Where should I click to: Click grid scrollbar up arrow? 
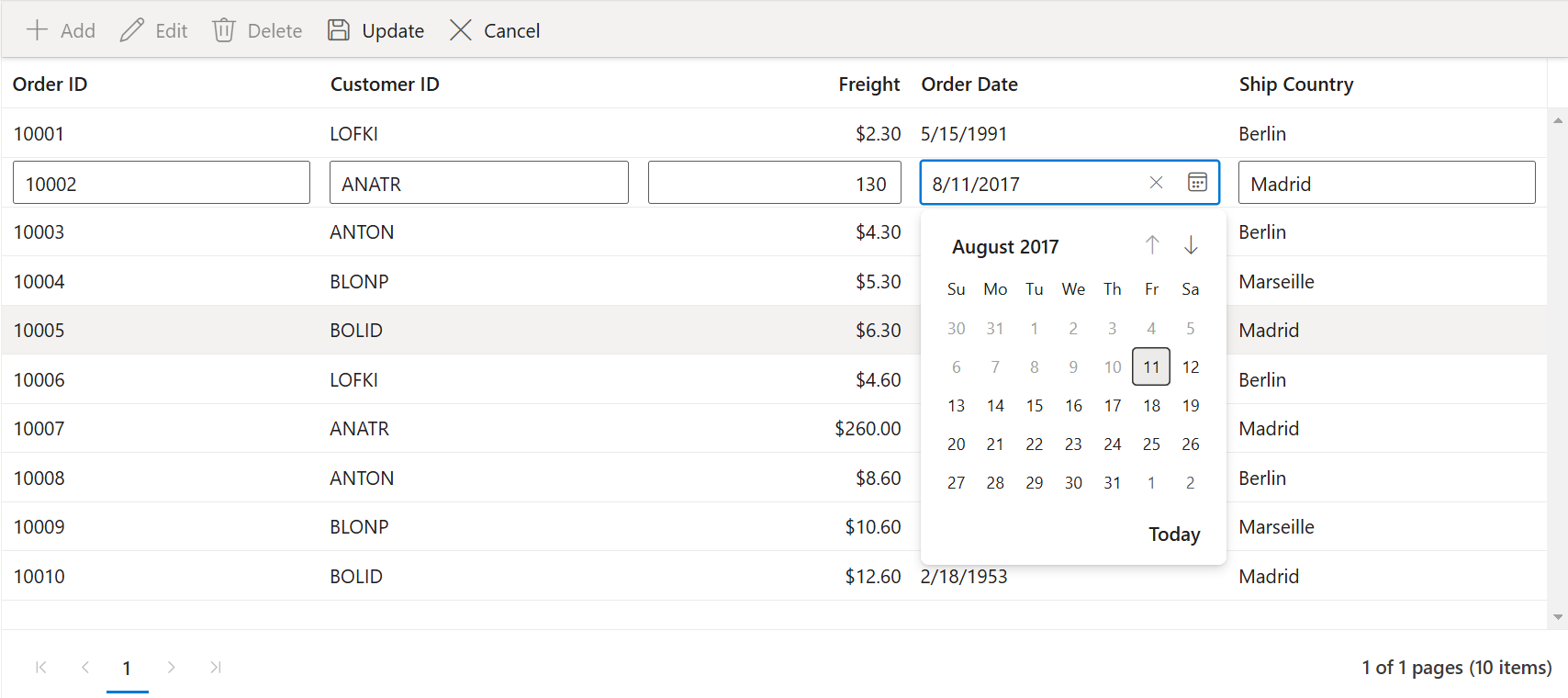(x=1558, y=120)
